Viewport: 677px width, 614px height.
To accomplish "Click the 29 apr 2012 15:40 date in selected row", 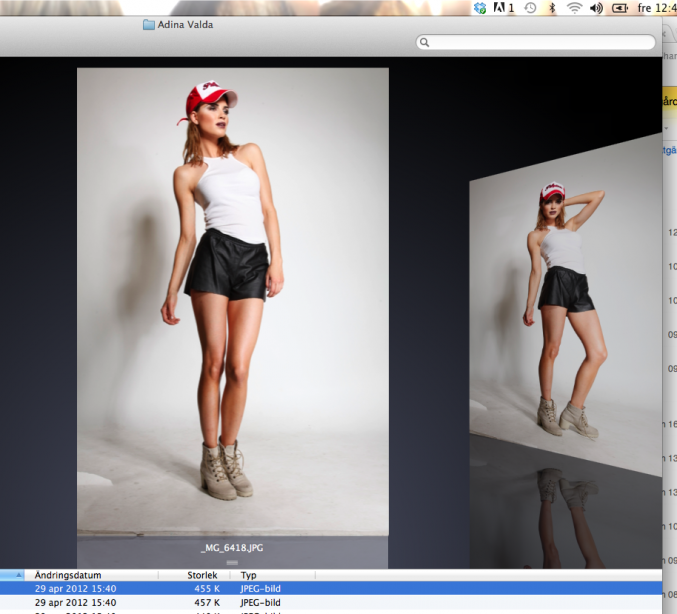I will 76,589.
